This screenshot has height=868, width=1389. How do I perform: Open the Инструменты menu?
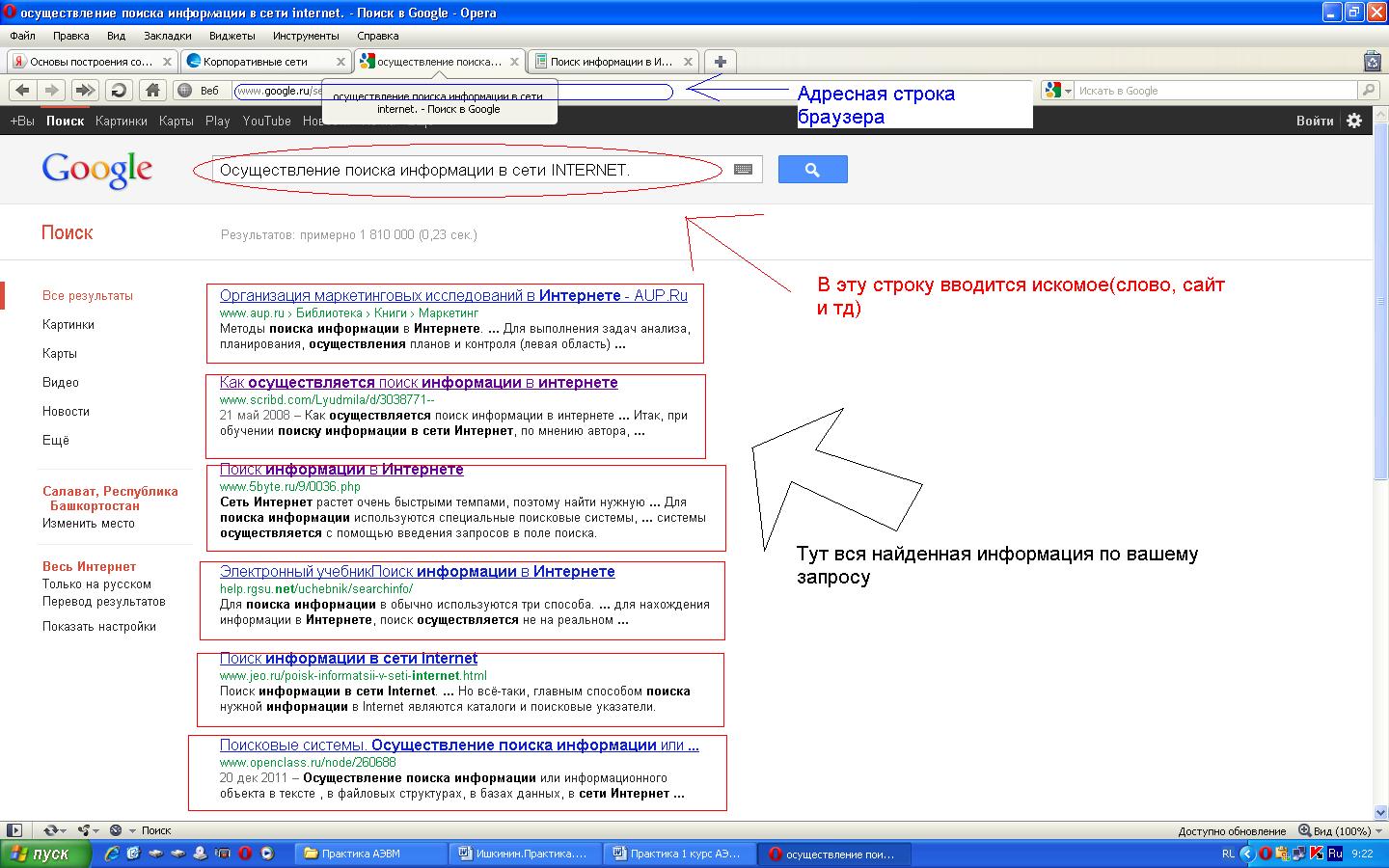coord(306,36)
